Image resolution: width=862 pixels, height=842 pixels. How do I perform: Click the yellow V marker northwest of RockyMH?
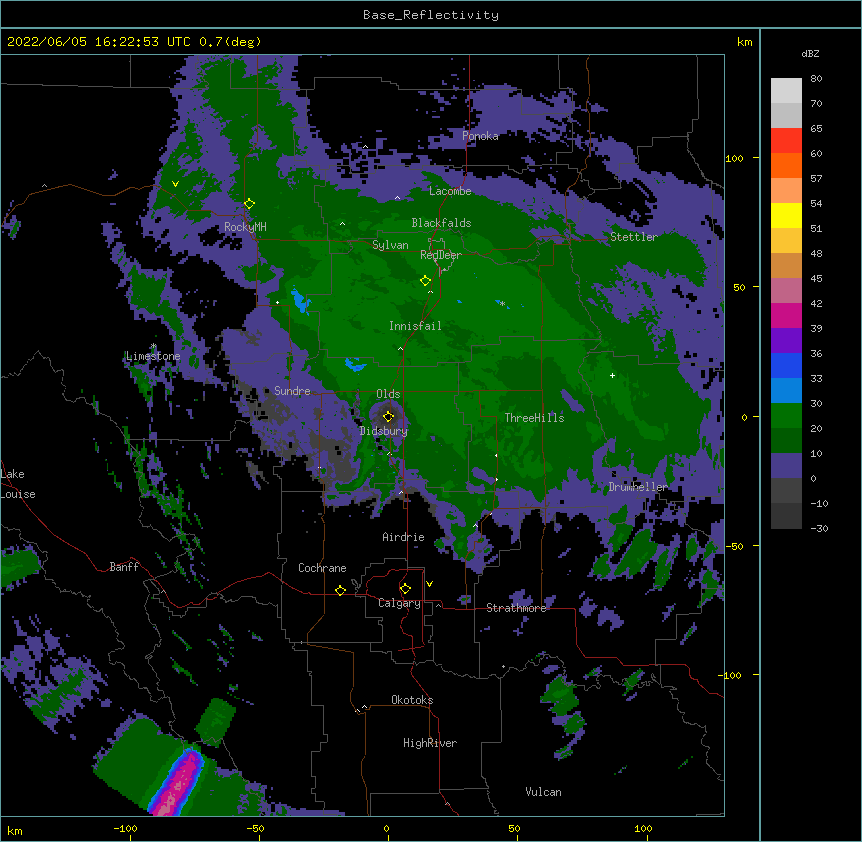(x=175, y=184)
